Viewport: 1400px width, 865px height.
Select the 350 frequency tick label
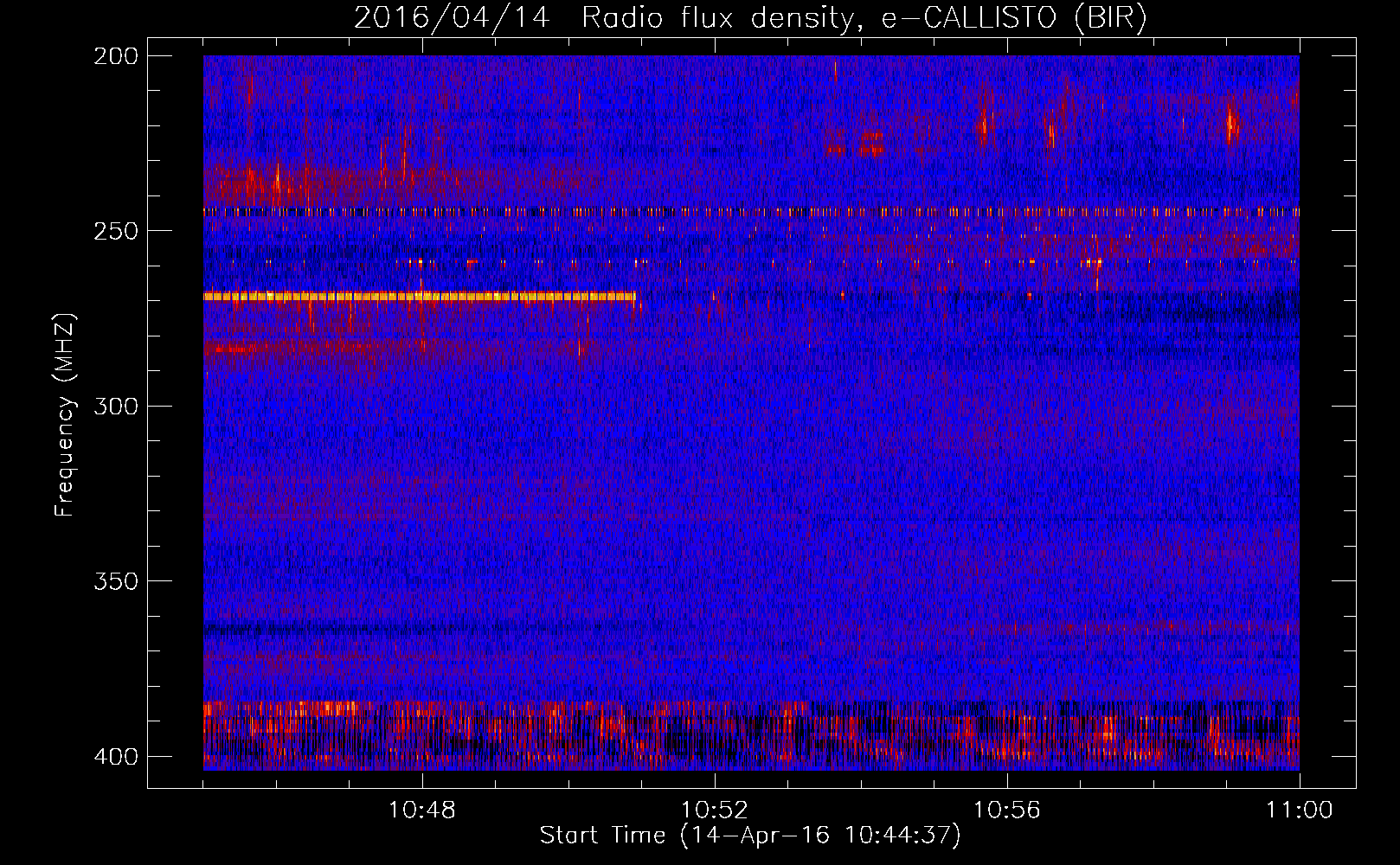(116, 581)
